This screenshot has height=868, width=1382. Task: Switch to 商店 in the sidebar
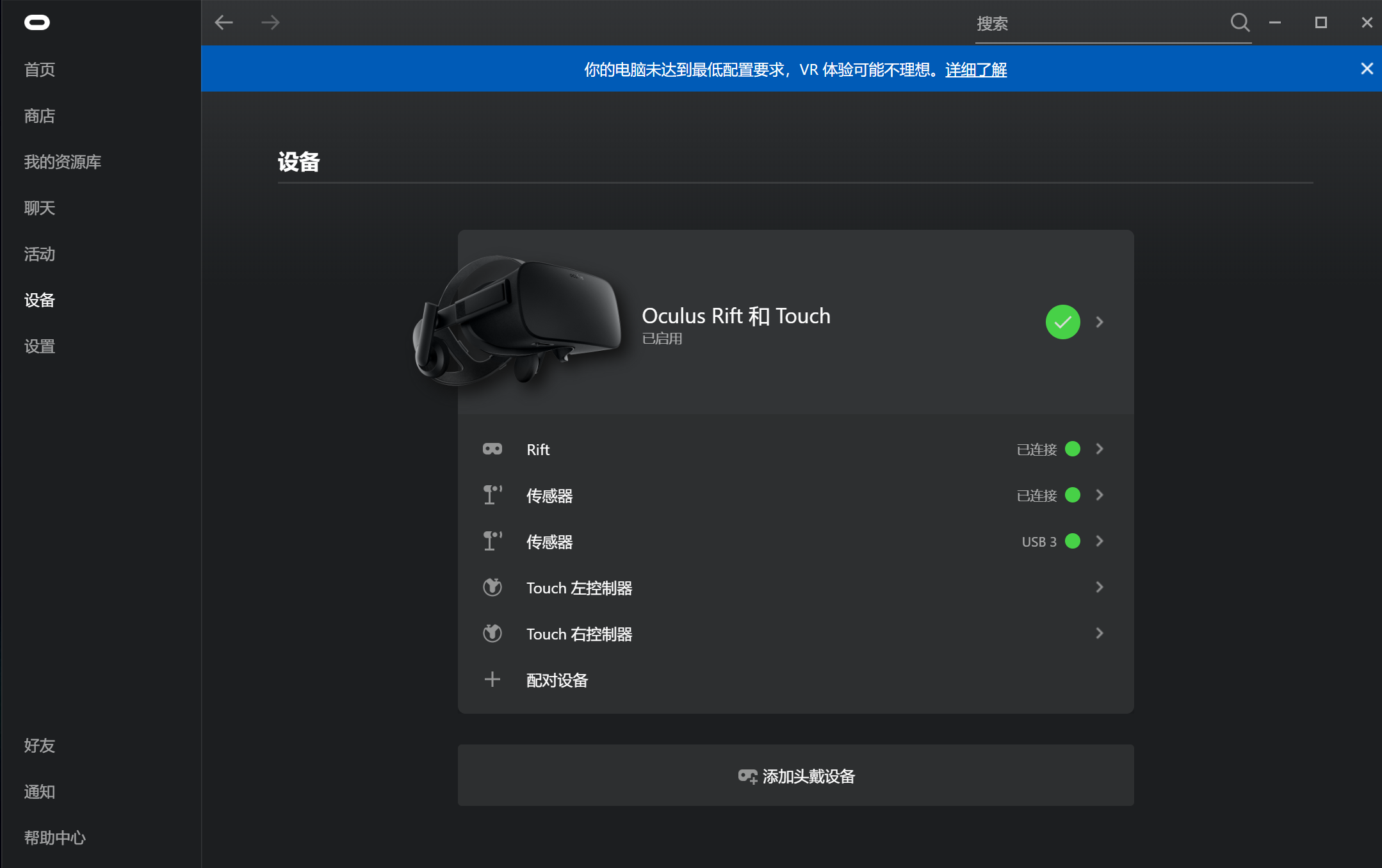(40, 115)
